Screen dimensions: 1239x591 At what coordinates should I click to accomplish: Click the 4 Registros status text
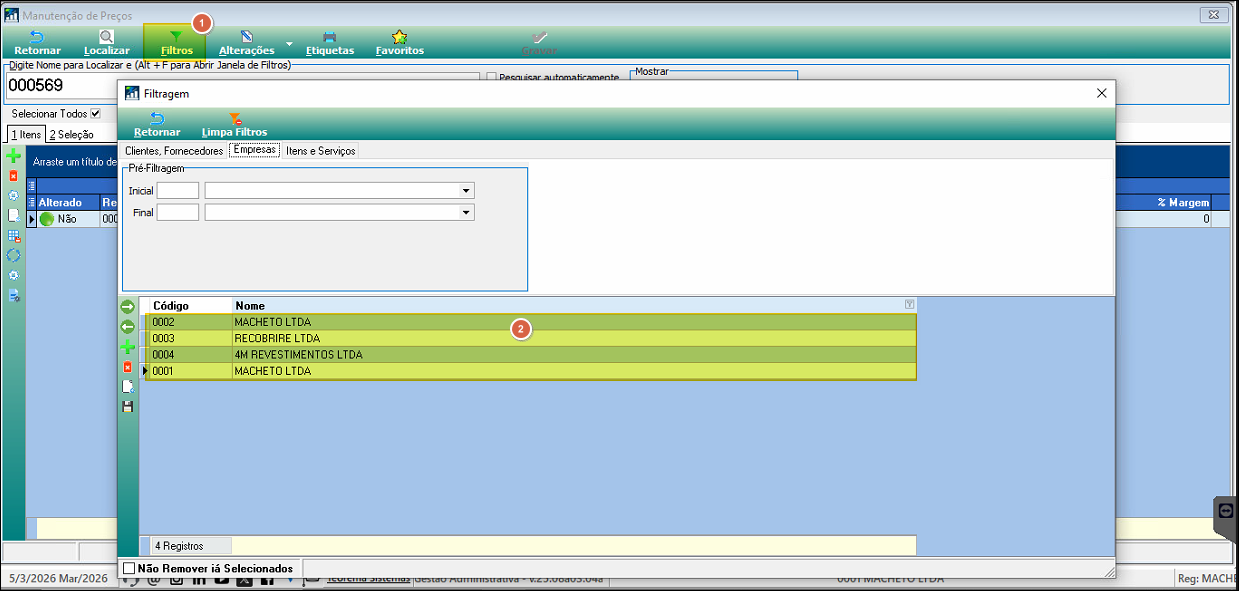pos(179,546)
